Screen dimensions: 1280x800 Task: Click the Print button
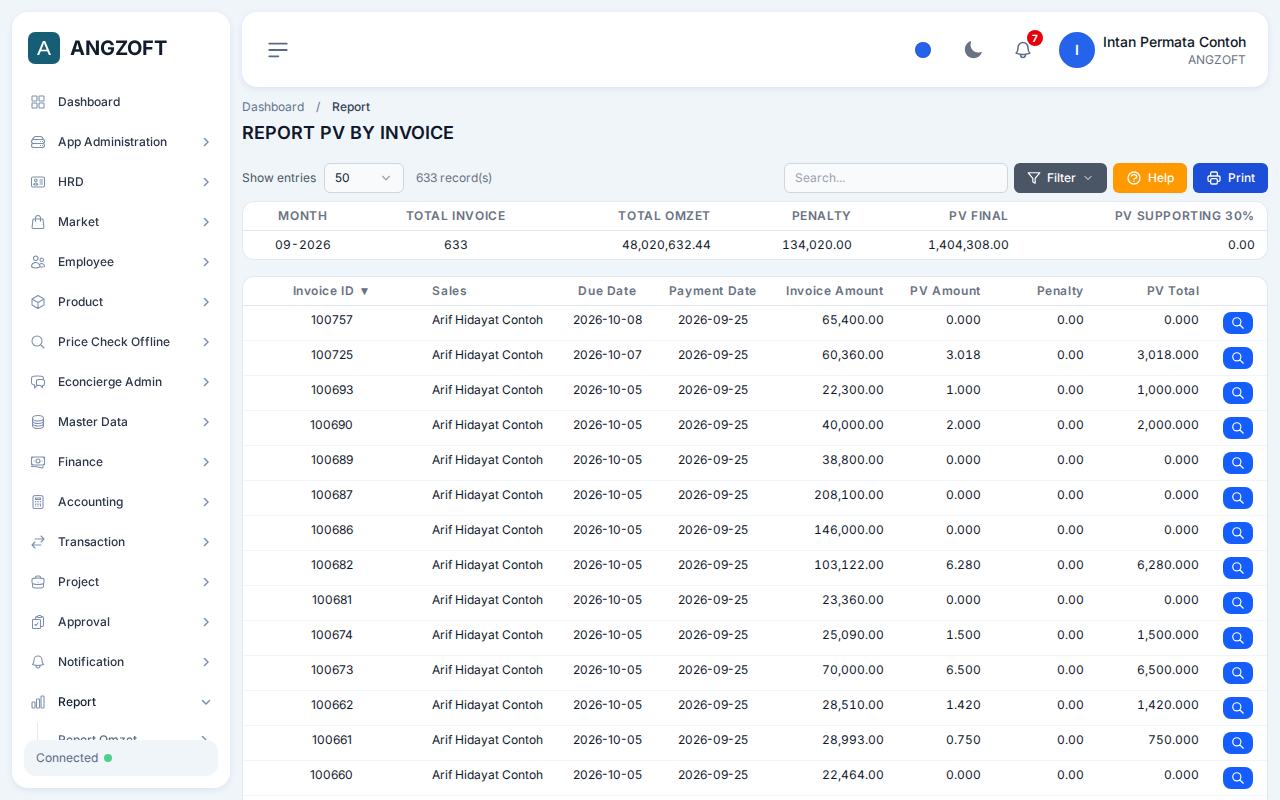[1230, 178]
